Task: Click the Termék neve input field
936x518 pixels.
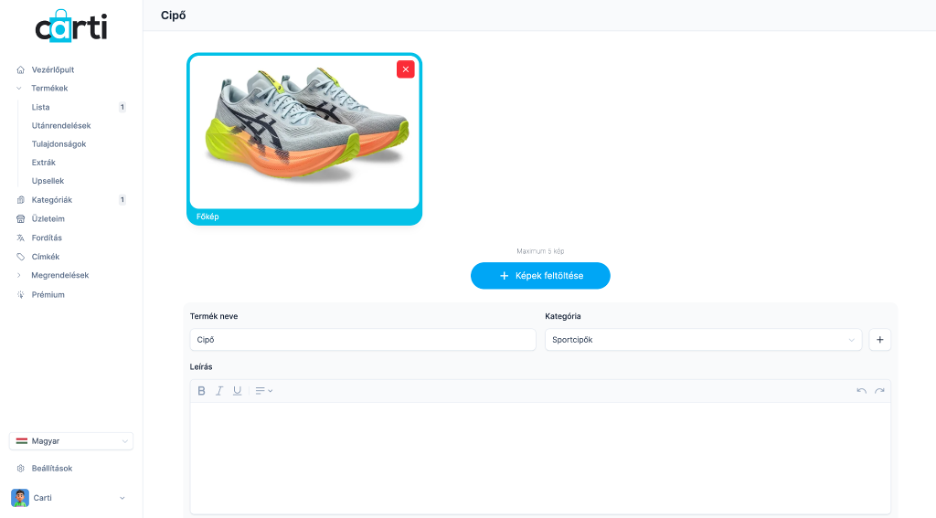Action: 363,340
